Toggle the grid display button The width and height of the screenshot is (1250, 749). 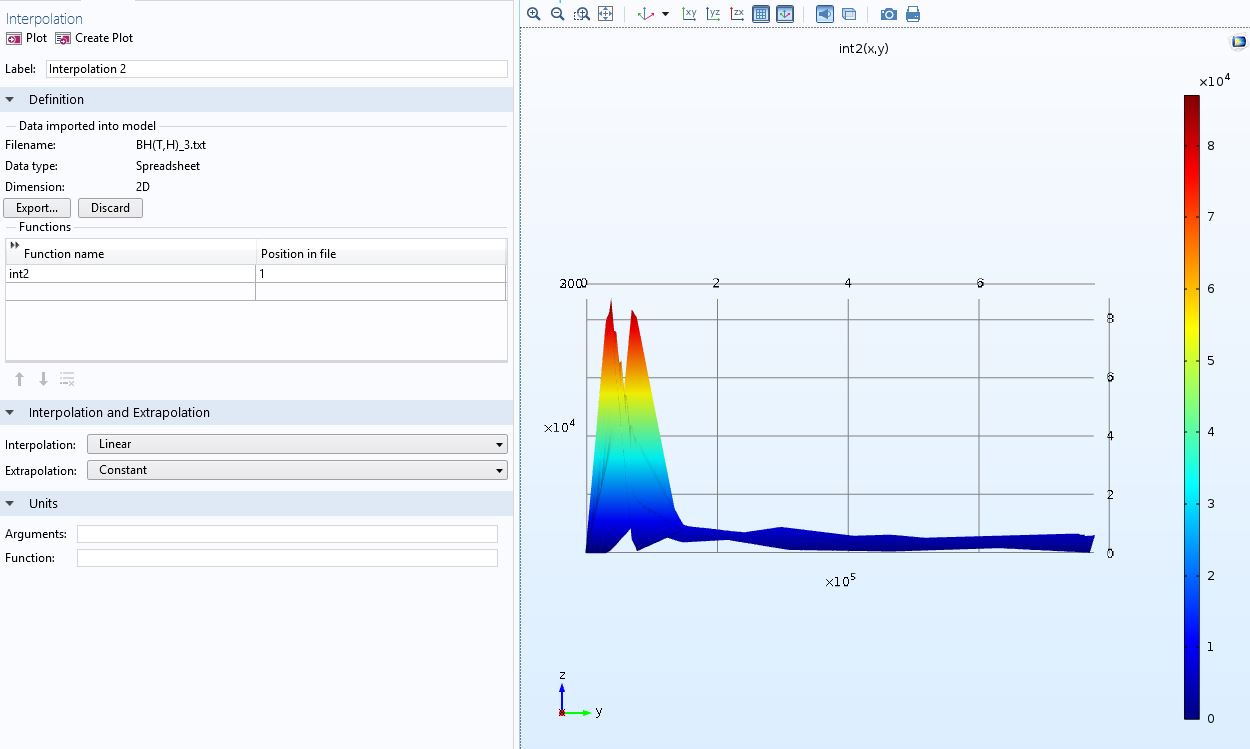[x=761, y=14]
